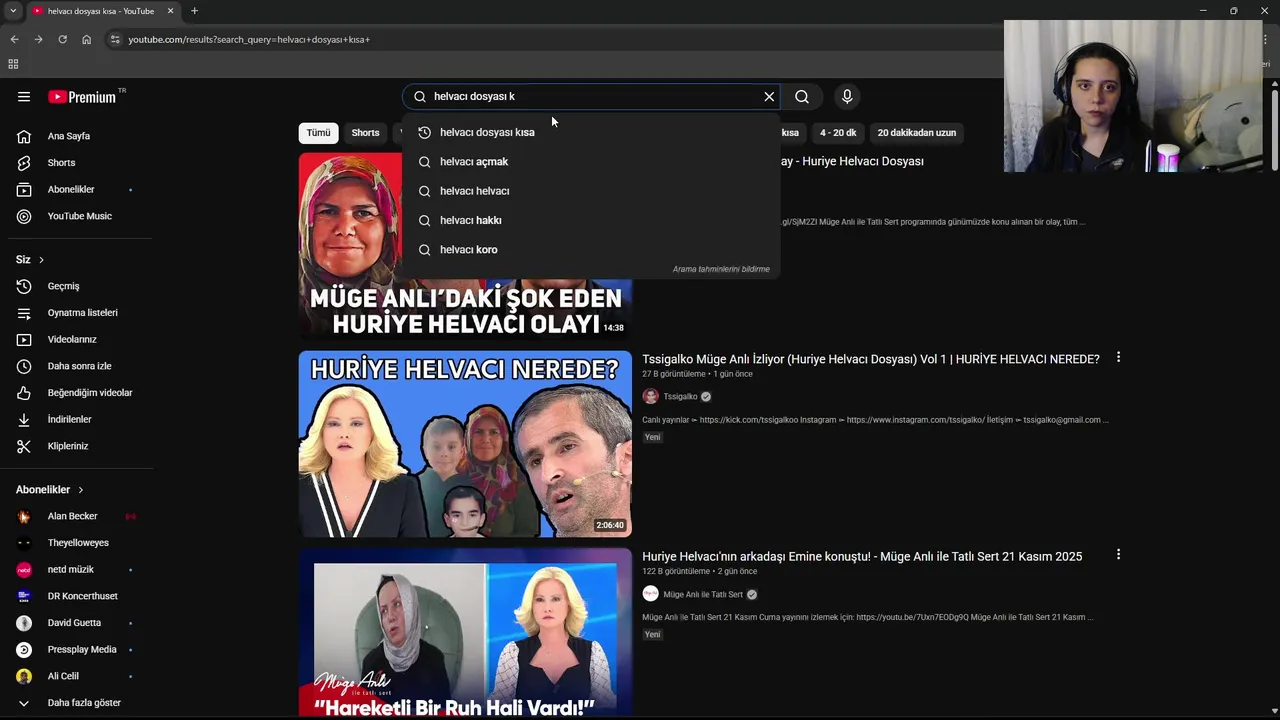Select 20 dakikadan uzun filter chip
The height and width of the screenshot is (720, 1280).
point(917,133)
